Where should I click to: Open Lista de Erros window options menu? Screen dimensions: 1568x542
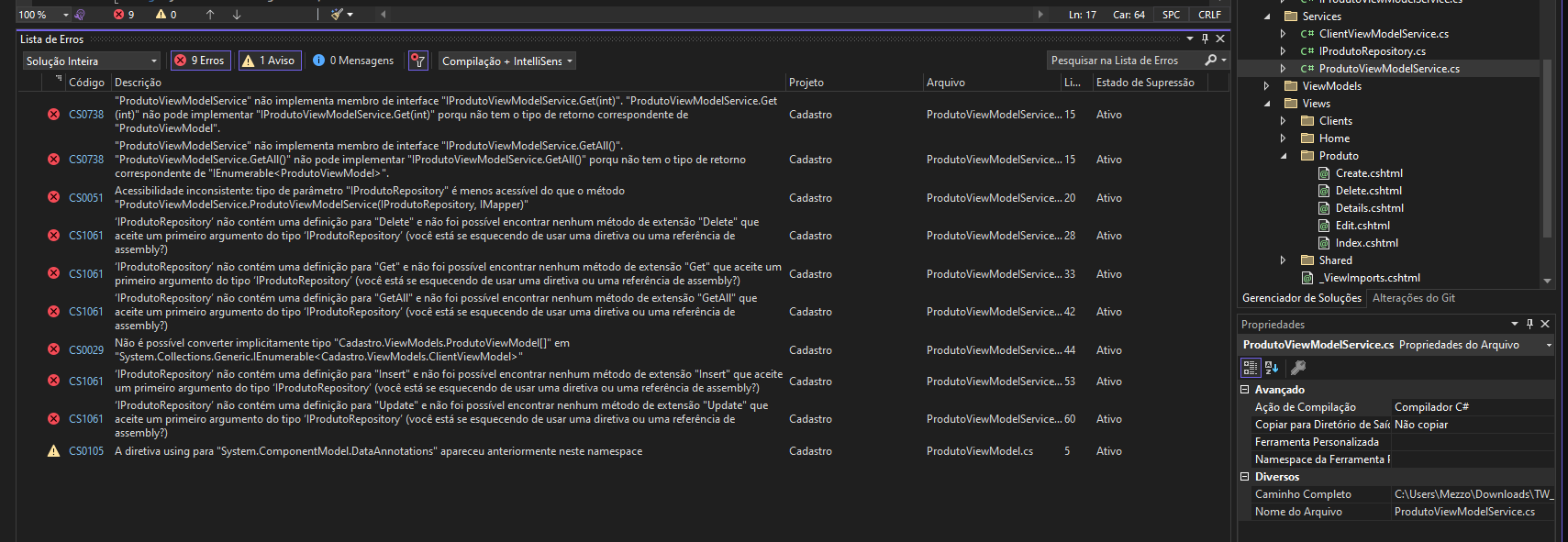(1190, 39)
